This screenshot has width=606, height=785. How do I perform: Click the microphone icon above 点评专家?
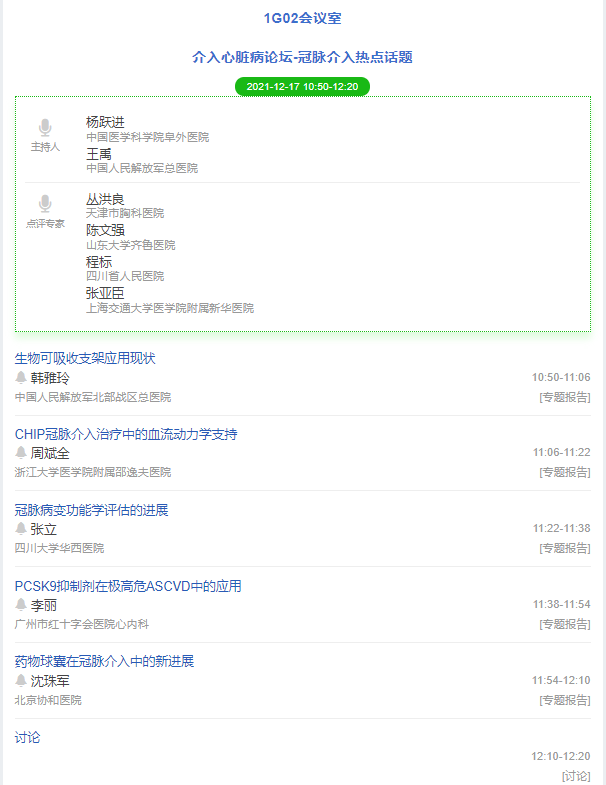(45, 204)
